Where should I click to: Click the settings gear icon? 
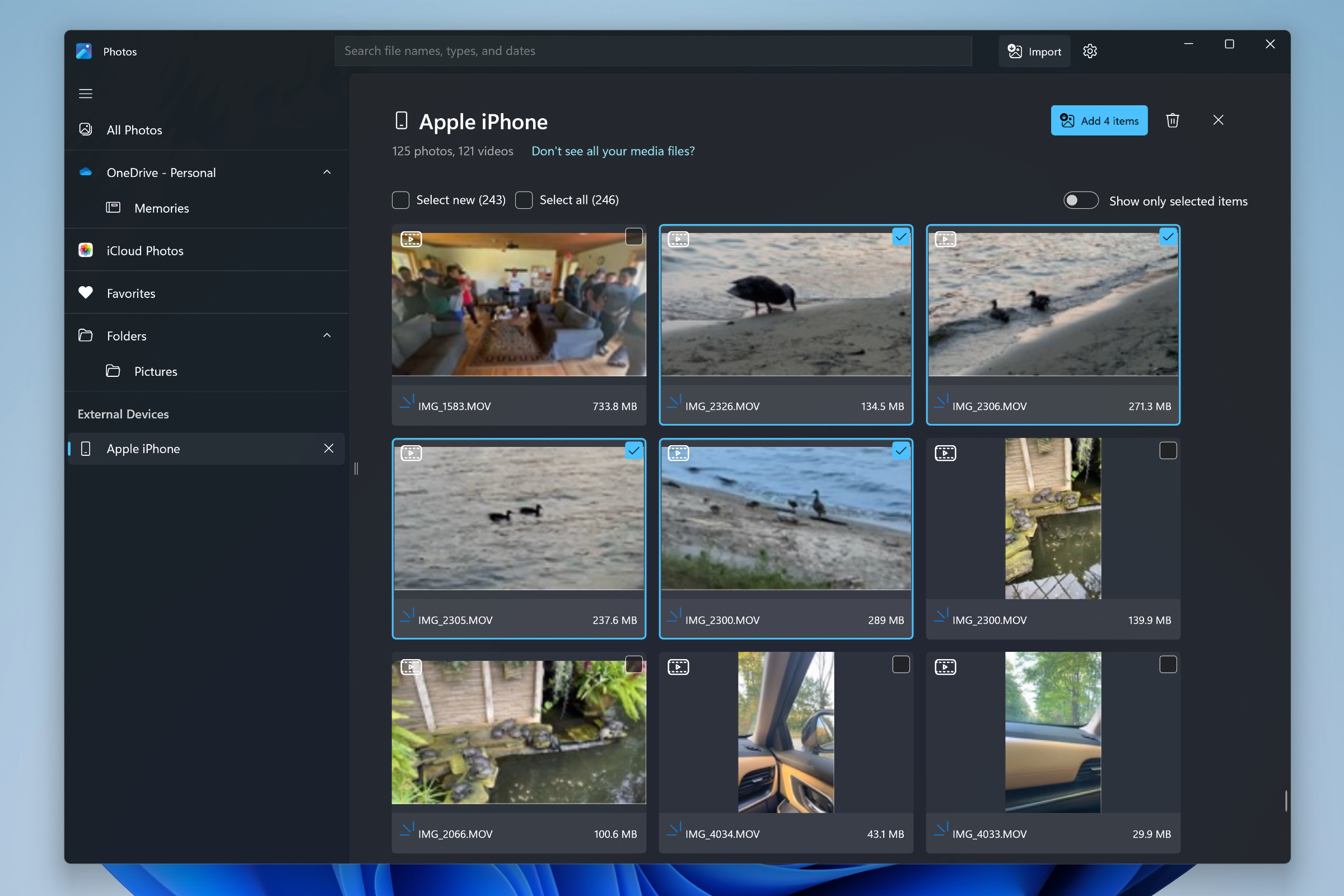pyautogui.click(x=1089, y=51)
